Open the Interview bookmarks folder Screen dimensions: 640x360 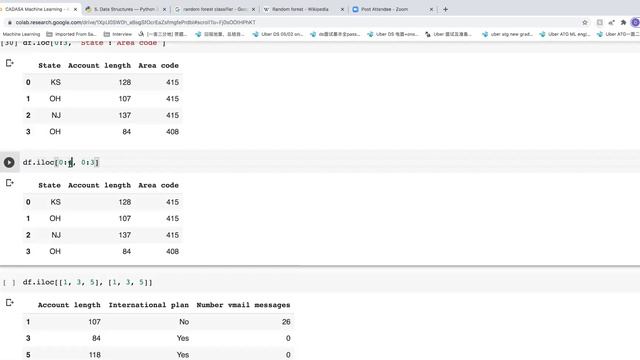[x=118, y=34]
